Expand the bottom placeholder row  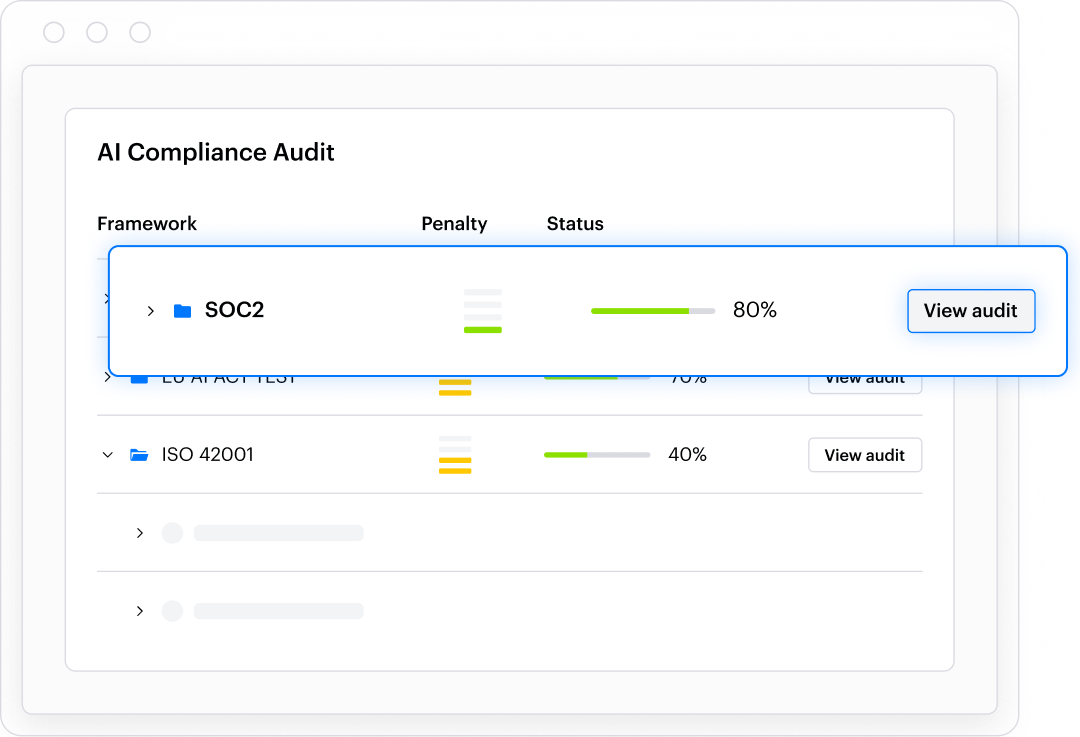pos(140,611)
